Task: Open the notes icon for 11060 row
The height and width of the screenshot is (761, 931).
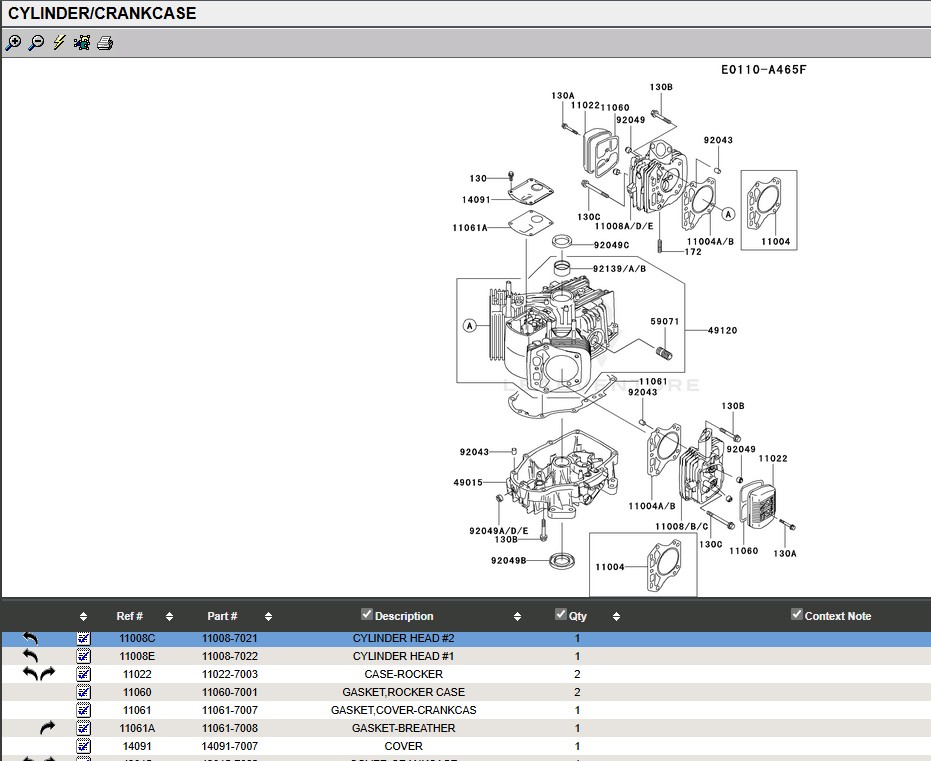Action: coord(83,692)
